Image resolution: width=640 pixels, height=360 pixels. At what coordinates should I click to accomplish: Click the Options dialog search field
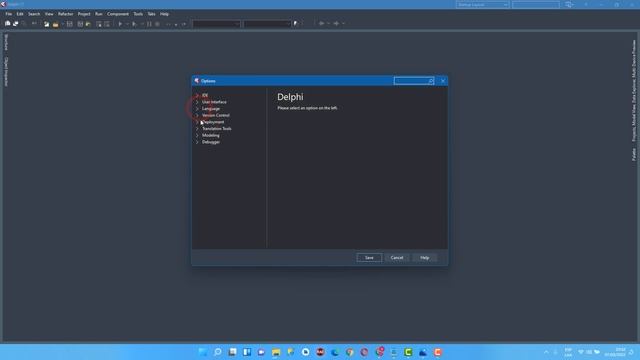[413, 81]
